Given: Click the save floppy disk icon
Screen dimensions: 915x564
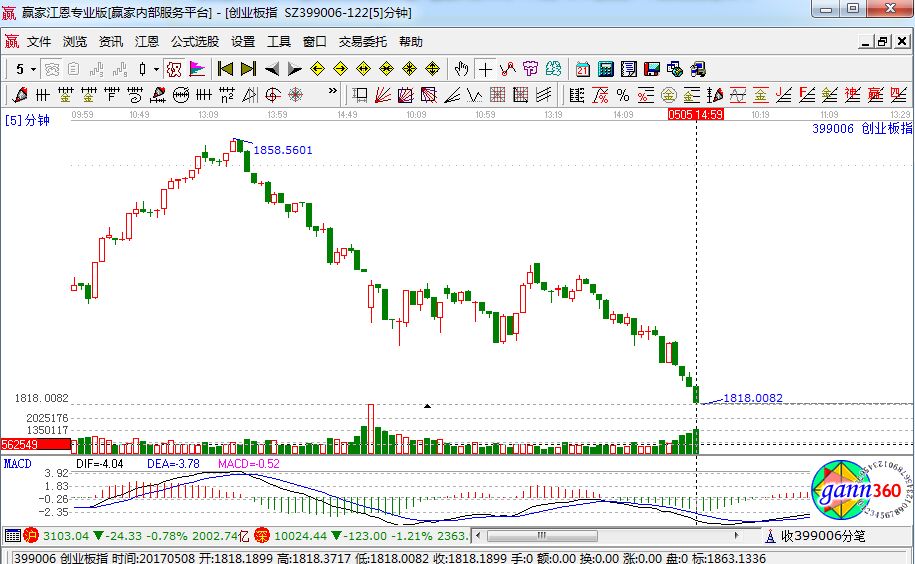Looking at the screenshot, I should (651, 69).
